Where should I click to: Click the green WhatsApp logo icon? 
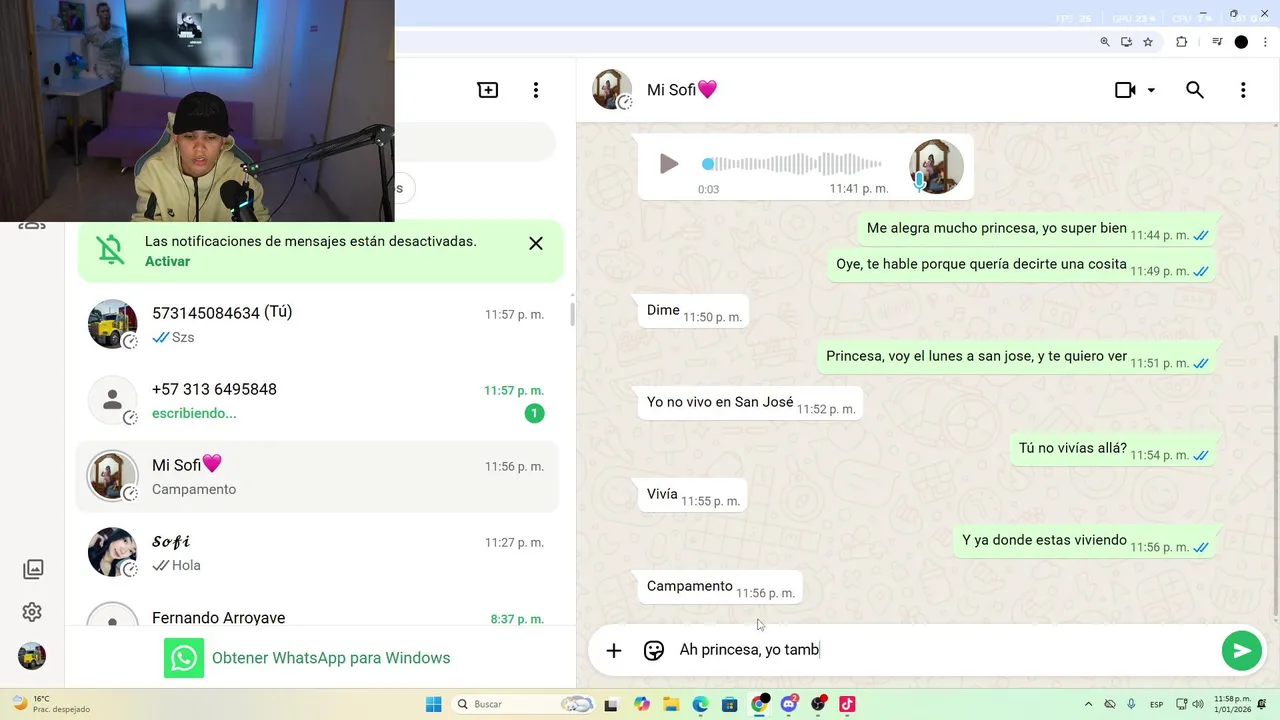(184, 658)
